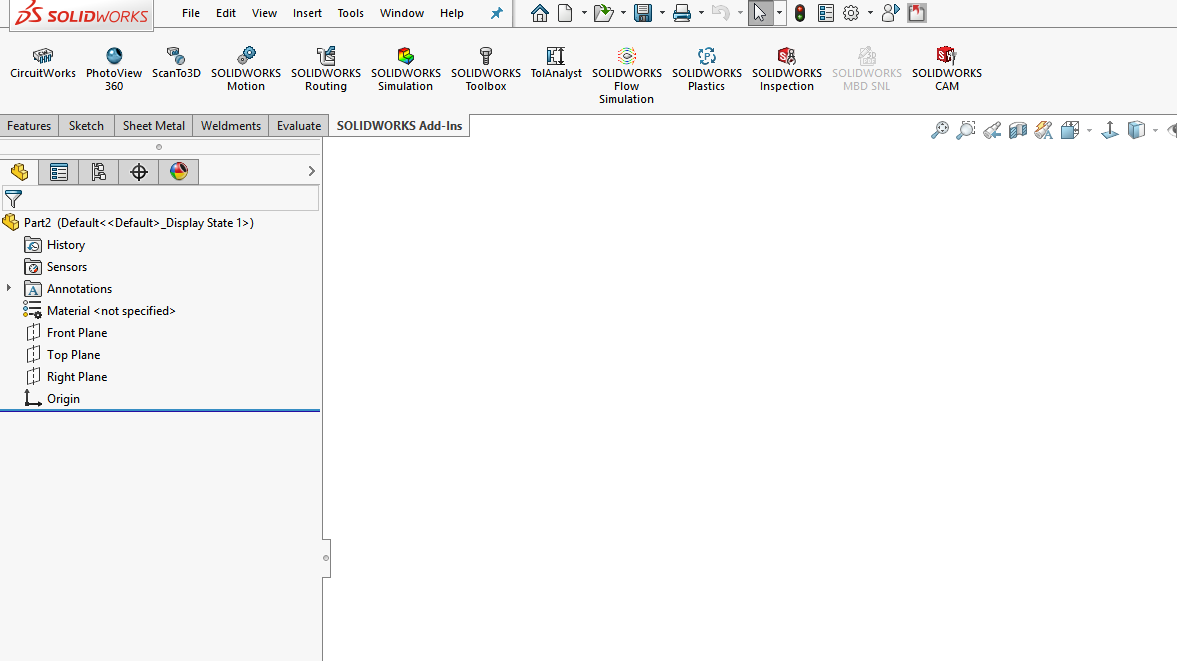Switch to the Features tab
1177x661 pixels.
tap(29, 126)
